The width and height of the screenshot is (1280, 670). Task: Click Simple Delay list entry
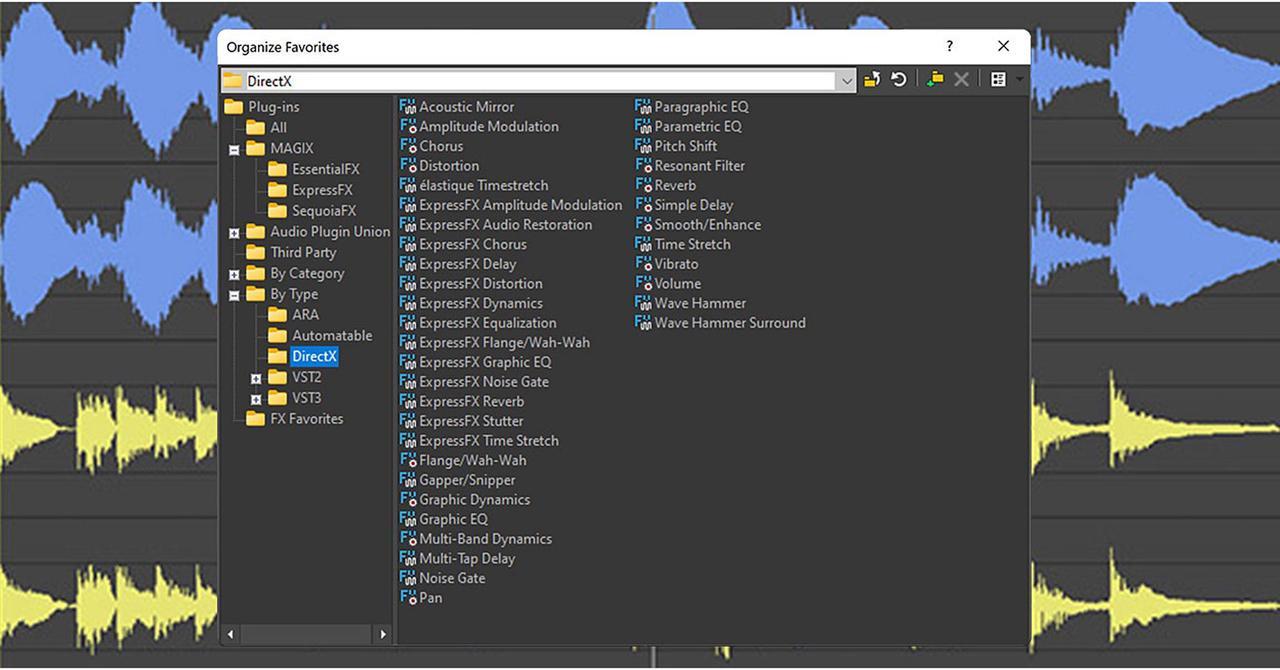point(684,205)
